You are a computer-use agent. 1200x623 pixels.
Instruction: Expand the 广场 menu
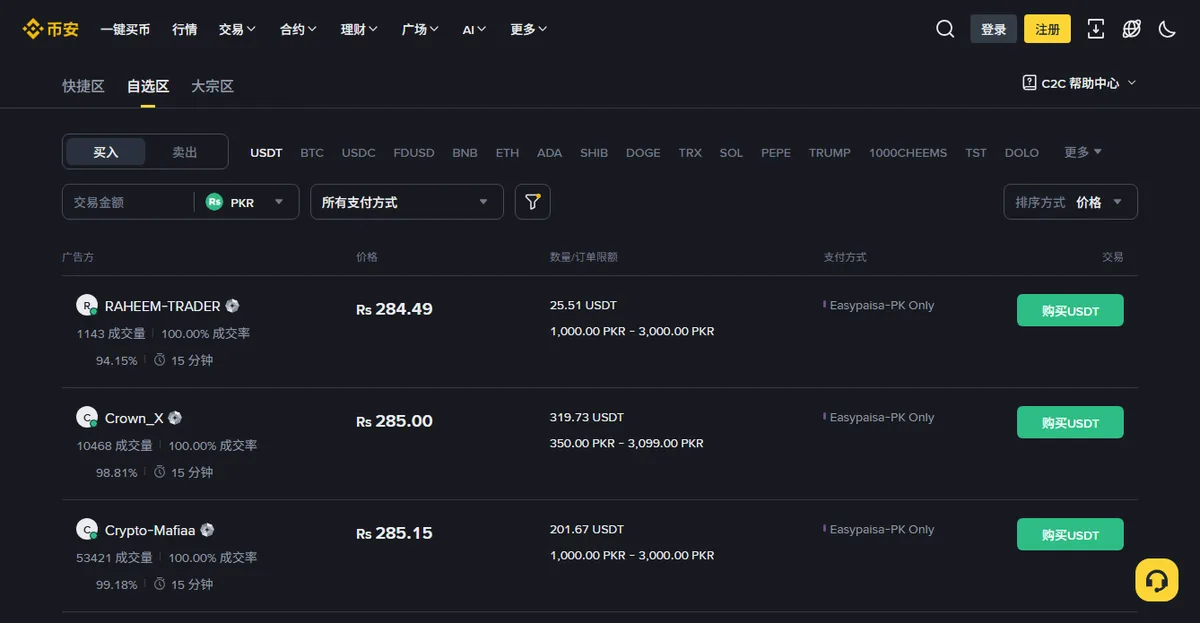click(420, 30)
